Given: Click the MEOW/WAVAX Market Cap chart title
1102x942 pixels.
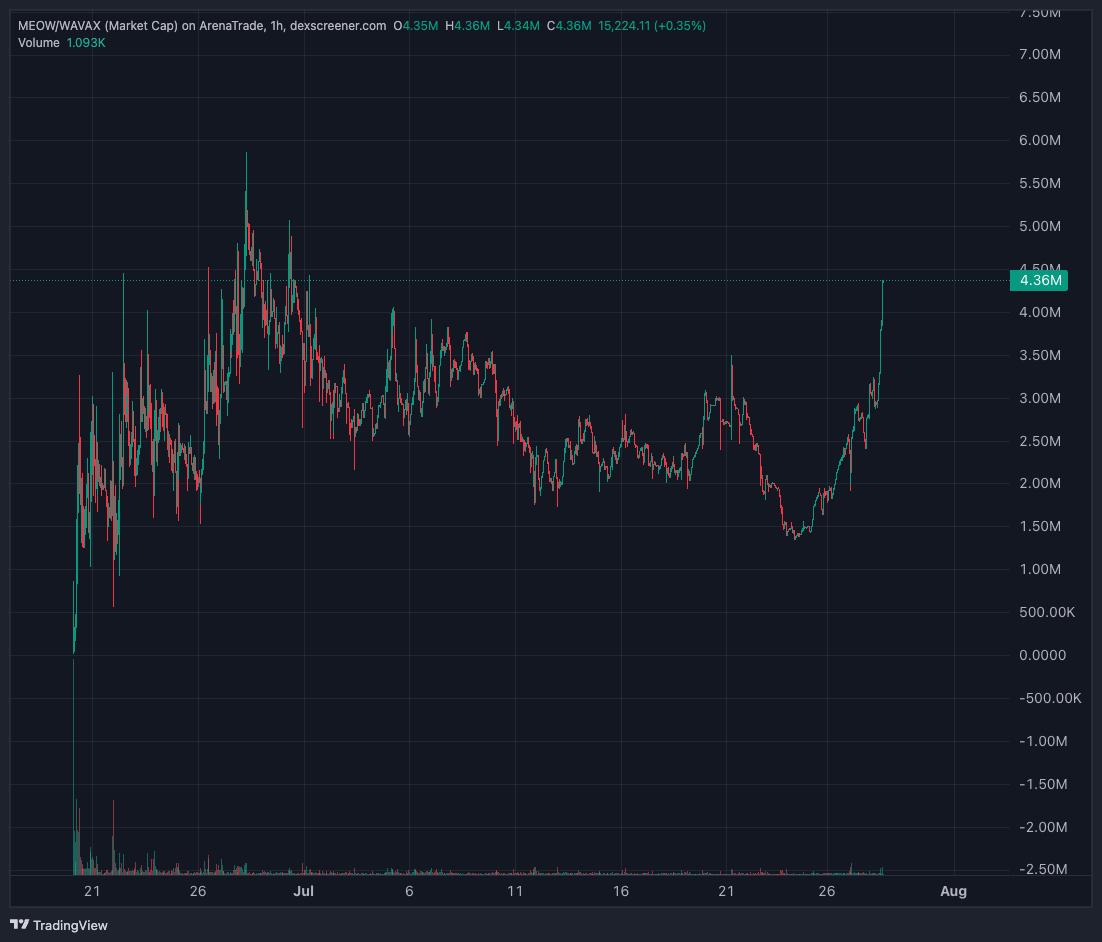Looking at the screenshot, I should (202, 26).
